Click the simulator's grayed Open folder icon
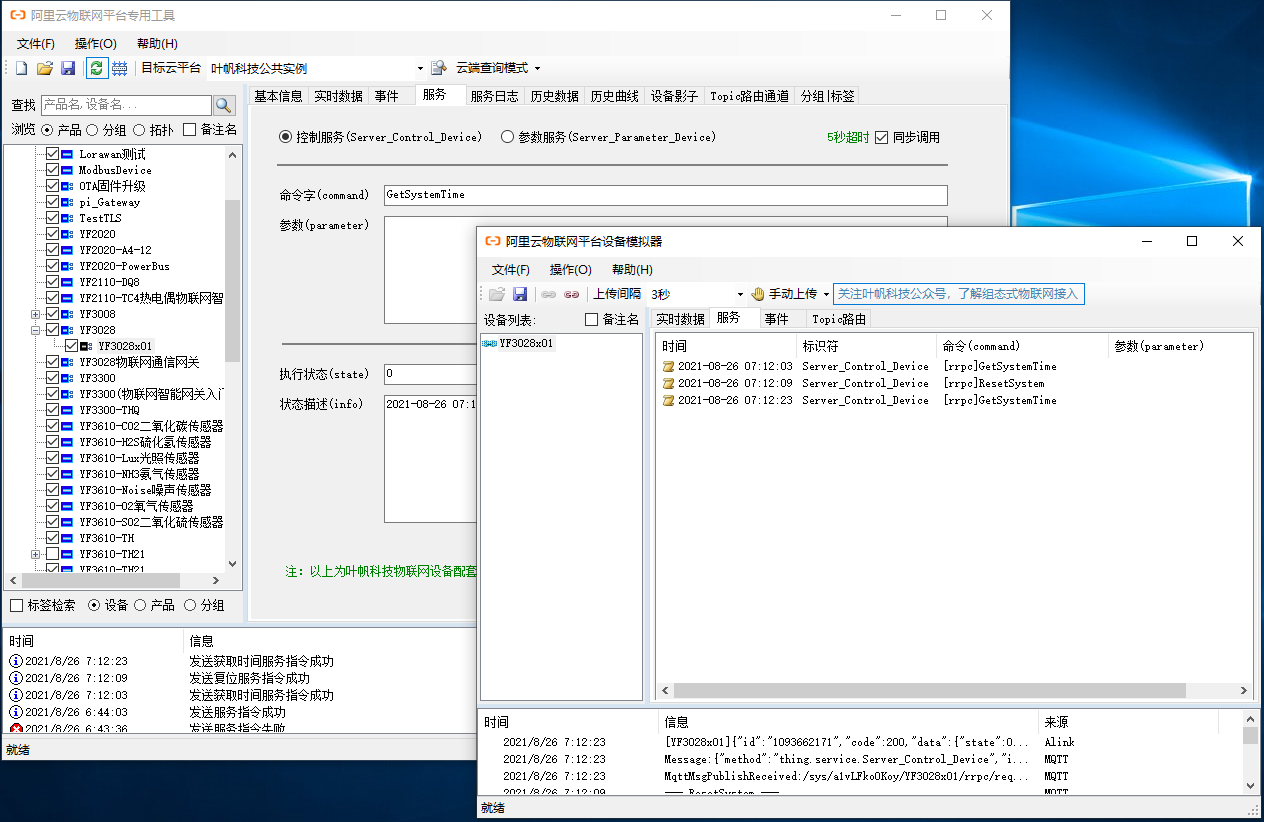The image size is (1264, 822). pos(497,294)
